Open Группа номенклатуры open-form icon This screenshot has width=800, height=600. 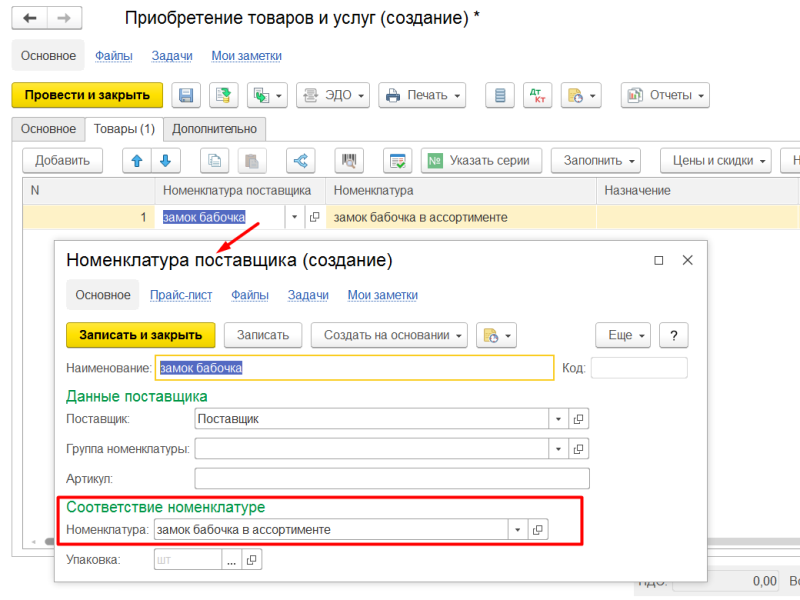click(x=579, y=449)
